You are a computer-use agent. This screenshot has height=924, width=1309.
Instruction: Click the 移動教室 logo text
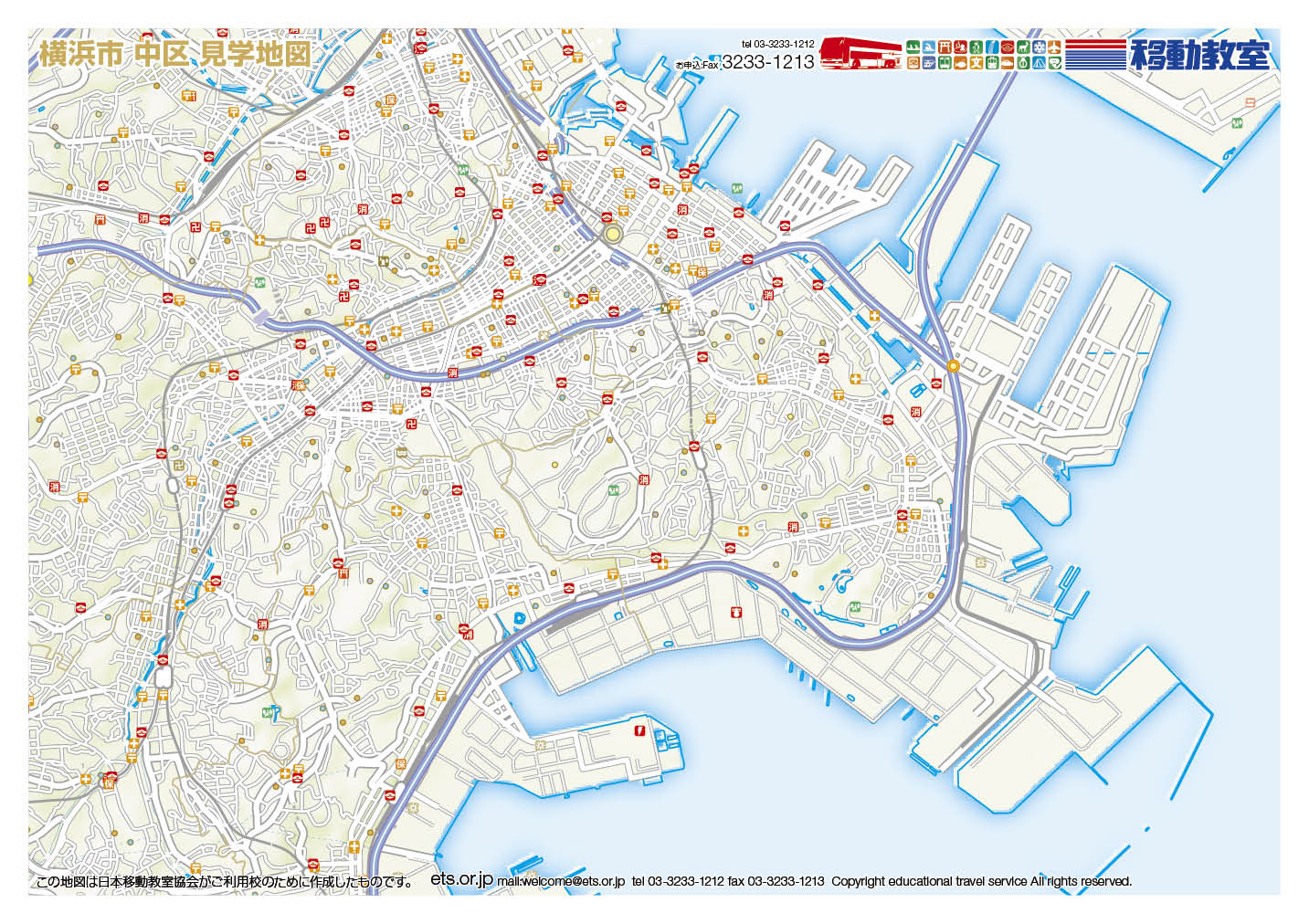(x=1199, y=54)
